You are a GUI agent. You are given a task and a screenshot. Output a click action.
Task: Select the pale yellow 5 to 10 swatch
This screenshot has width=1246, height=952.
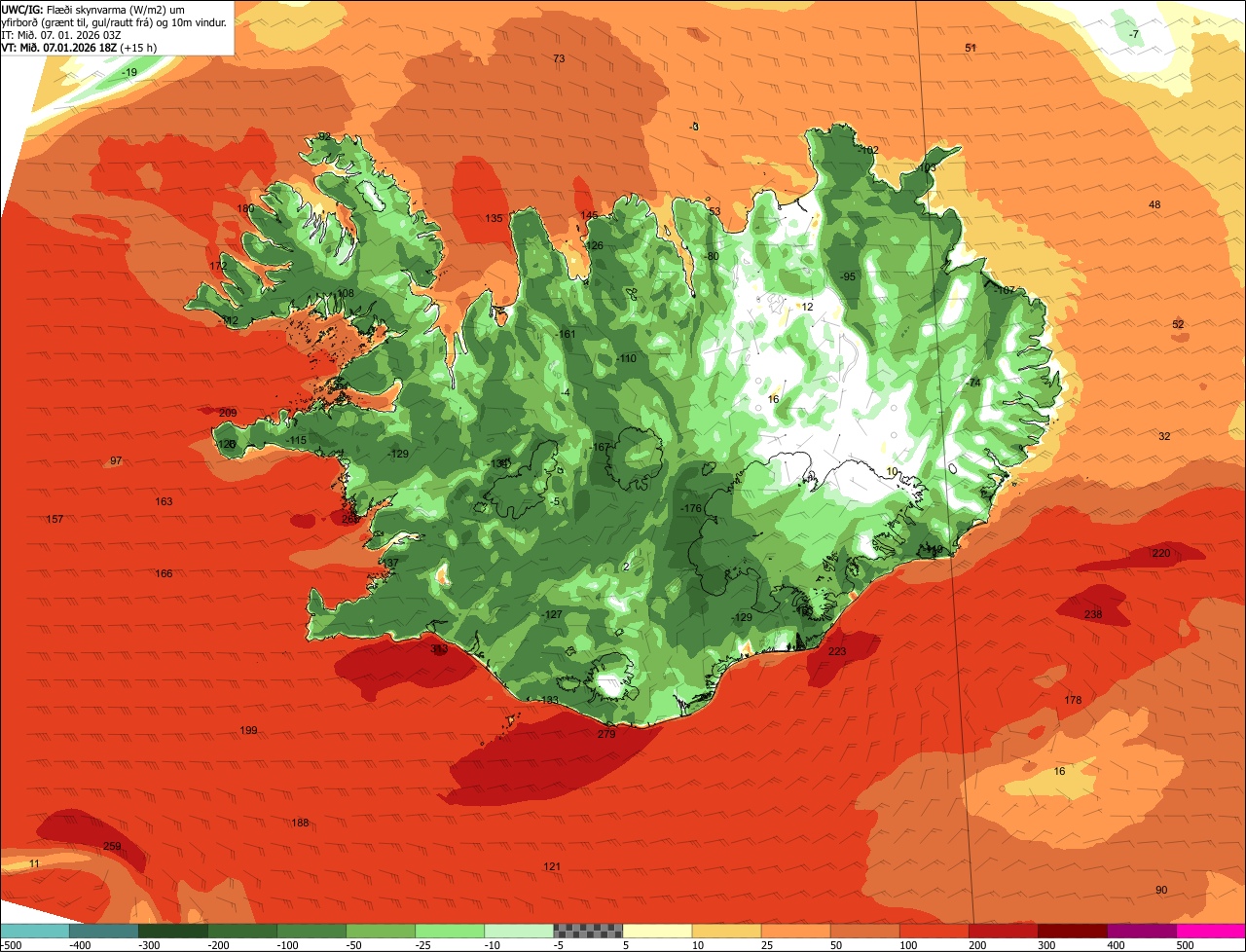pos(657,931)
